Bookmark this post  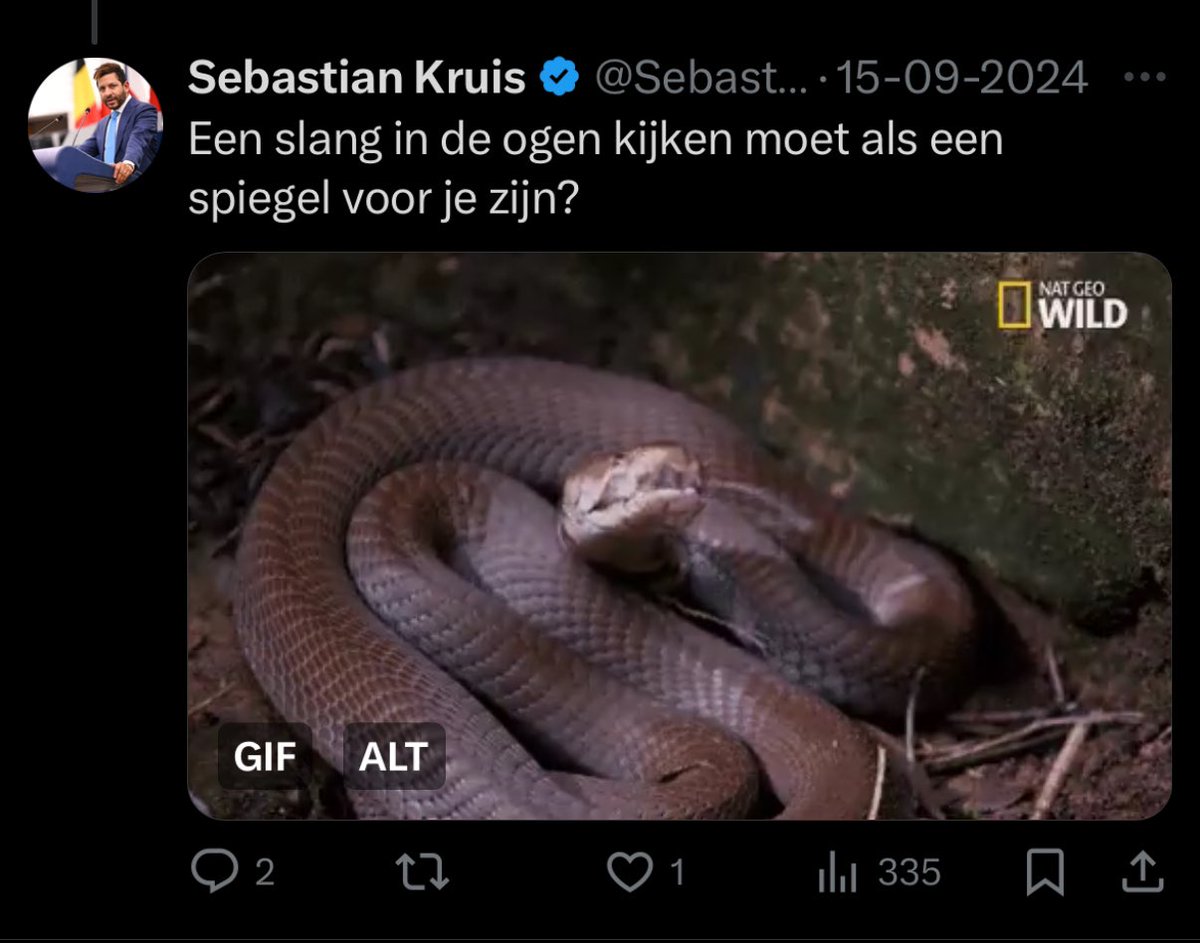pos(1045,873)
